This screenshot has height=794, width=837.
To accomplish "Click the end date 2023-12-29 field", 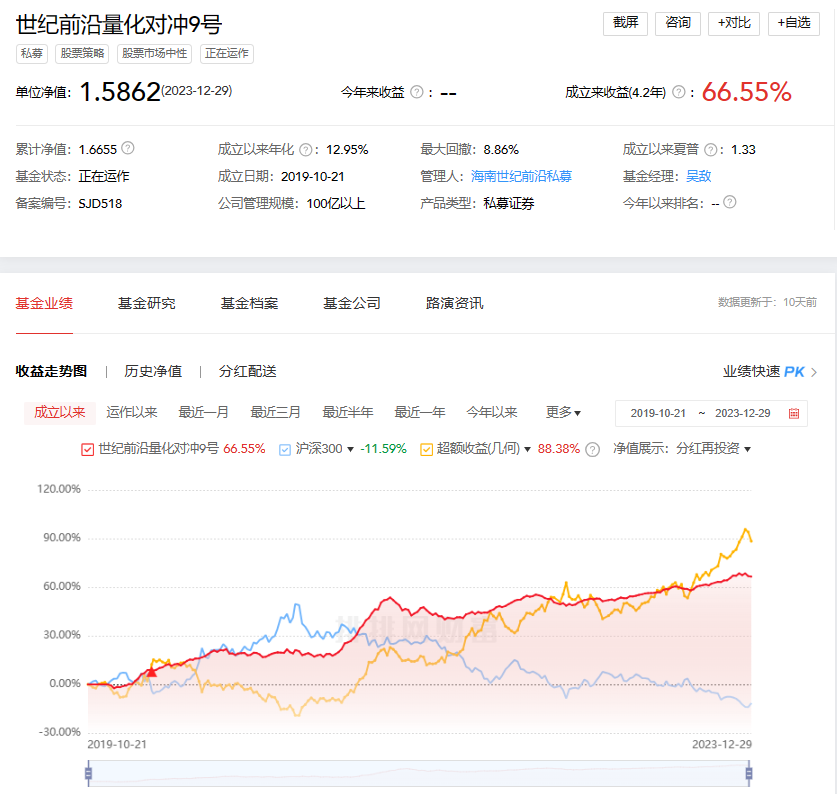I will coord(743,413).
